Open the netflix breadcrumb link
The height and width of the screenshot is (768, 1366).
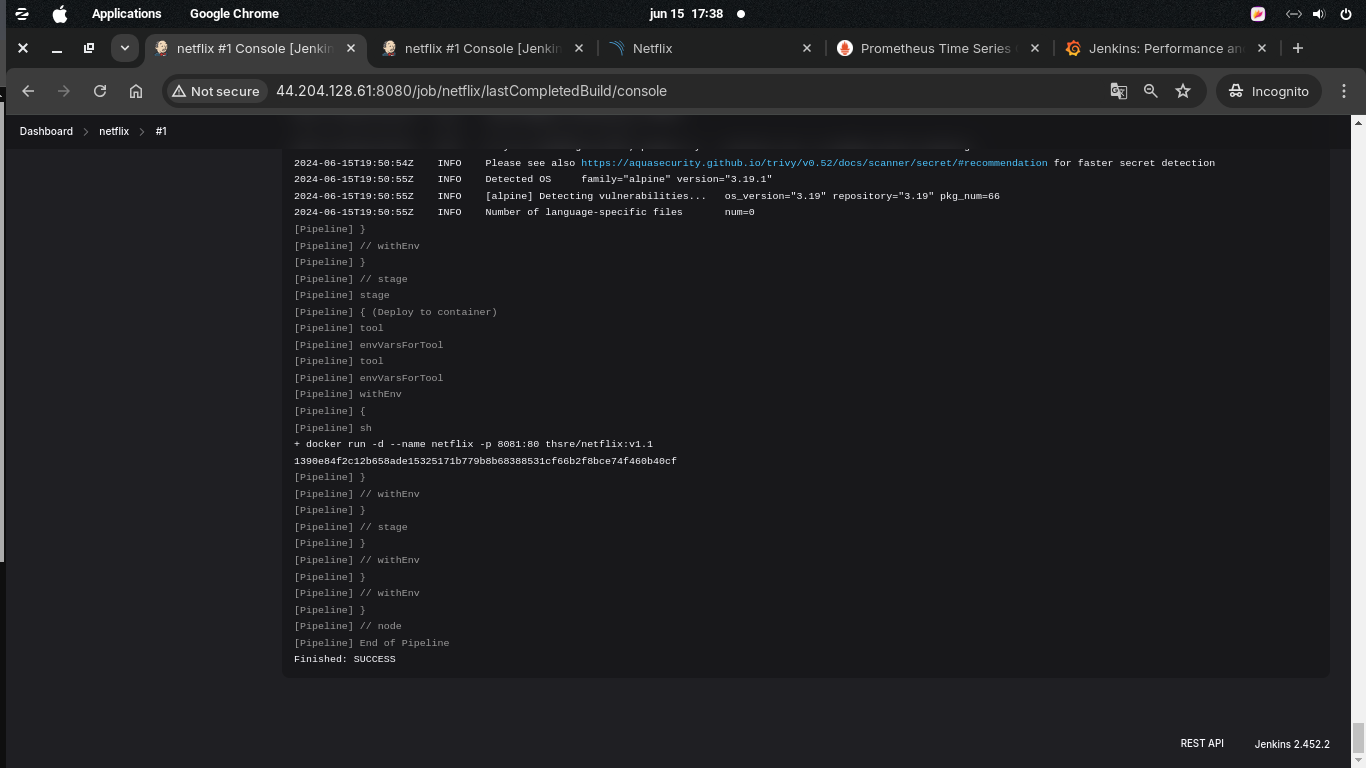click(114, 131)
